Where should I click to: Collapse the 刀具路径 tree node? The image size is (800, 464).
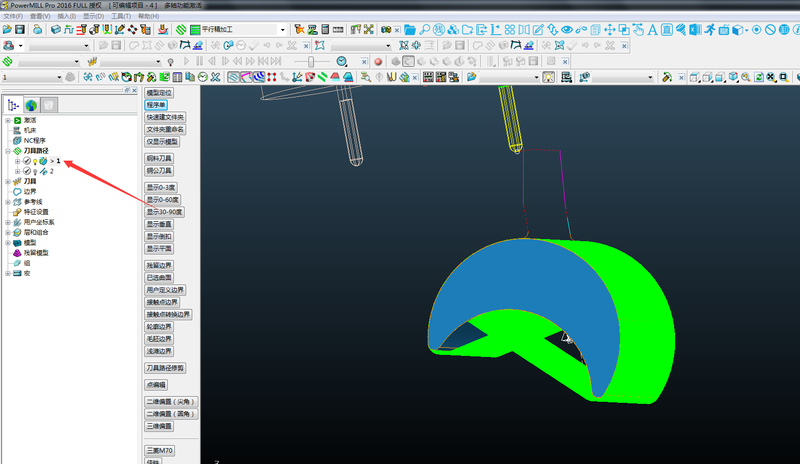pyautogui.click(x=8, y=151)
